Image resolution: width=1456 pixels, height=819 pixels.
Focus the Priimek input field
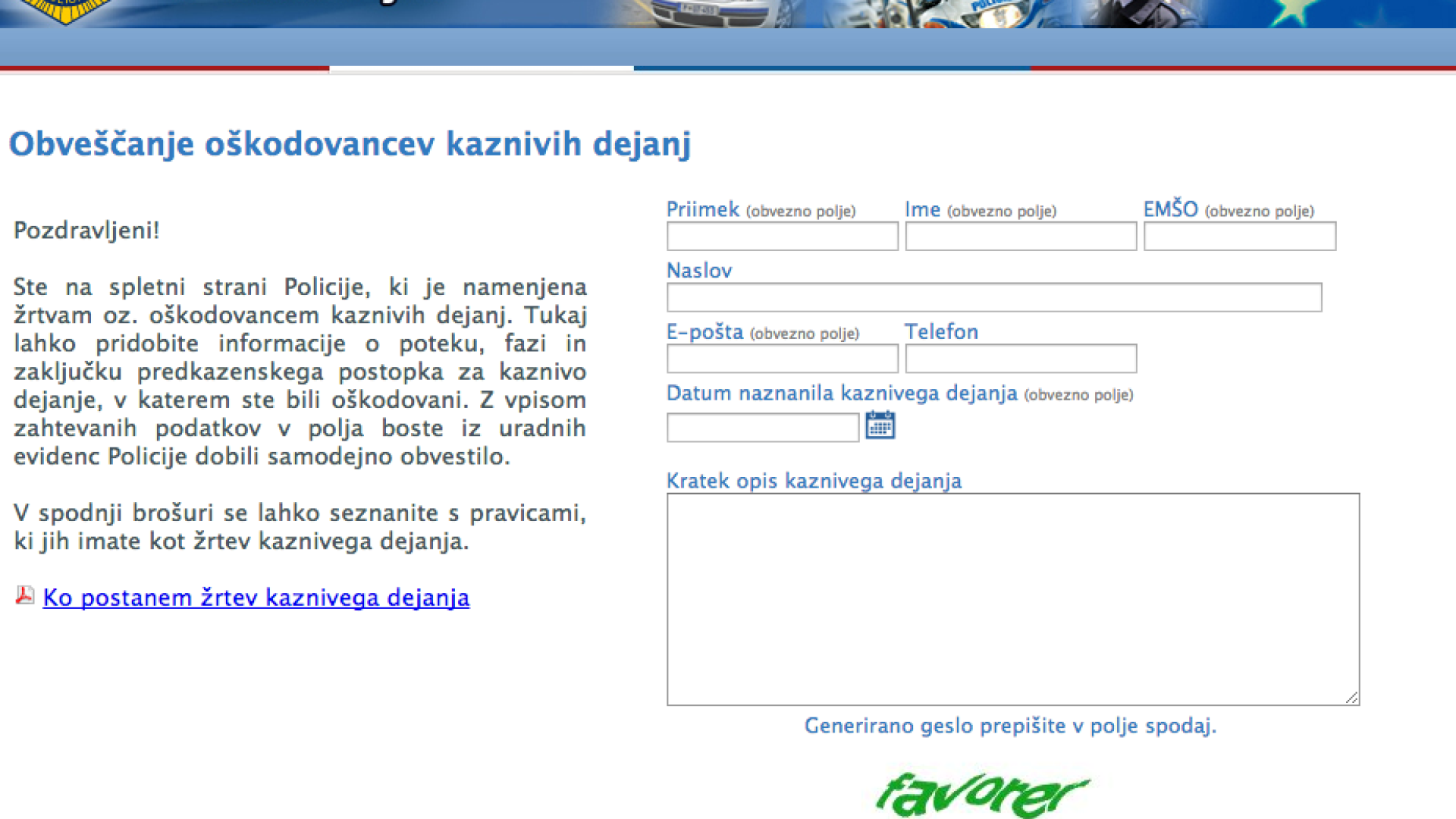[782, 237]
